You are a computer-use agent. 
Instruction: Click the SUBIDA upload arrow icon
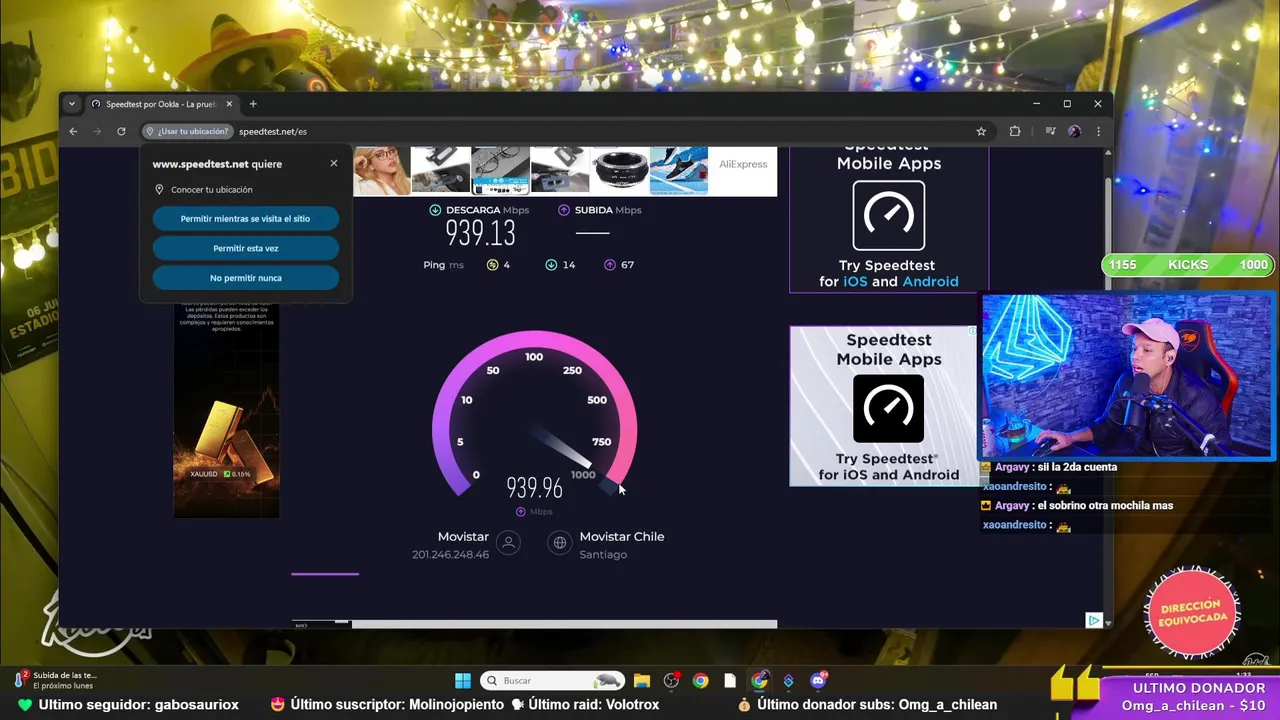coord(564,210)
